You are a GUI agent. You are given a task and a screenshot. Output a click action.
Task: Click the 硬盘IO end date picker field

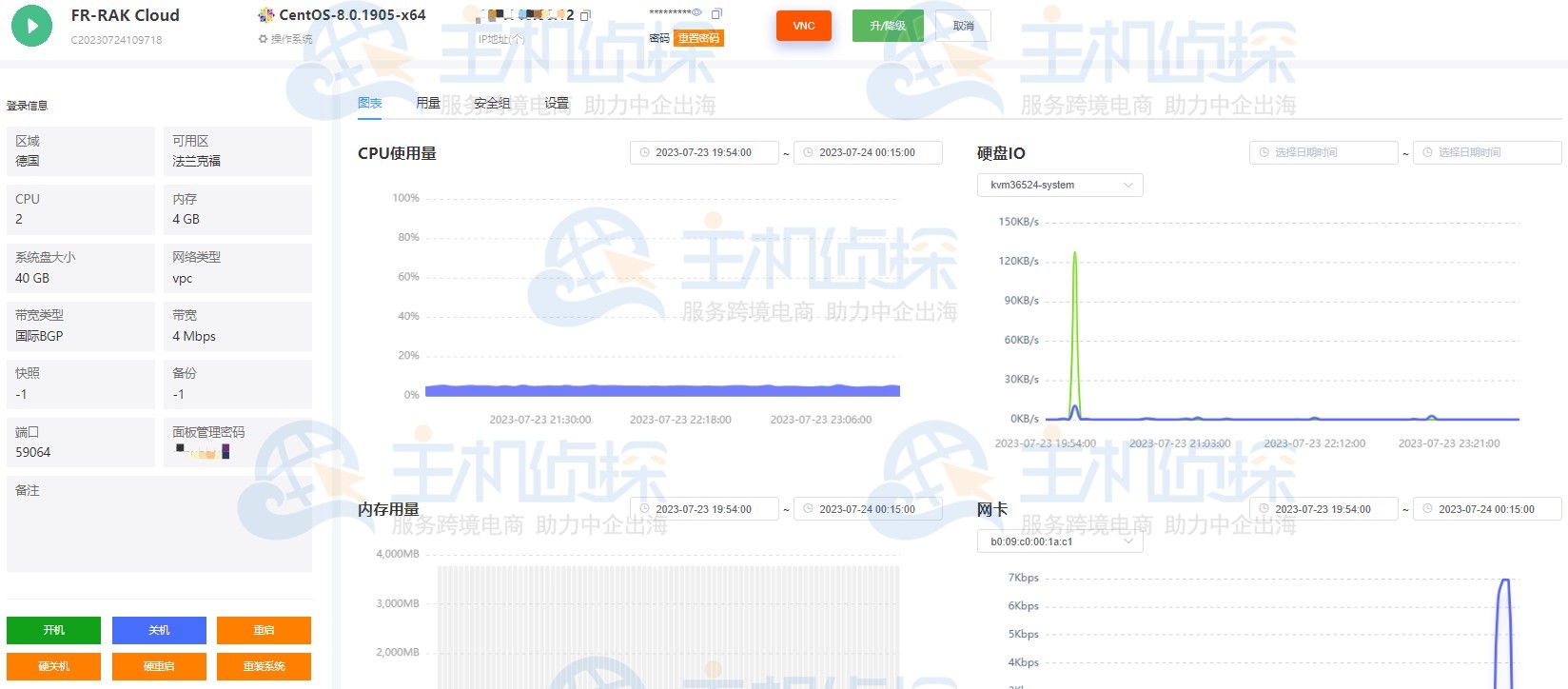tap(1487, 152)
